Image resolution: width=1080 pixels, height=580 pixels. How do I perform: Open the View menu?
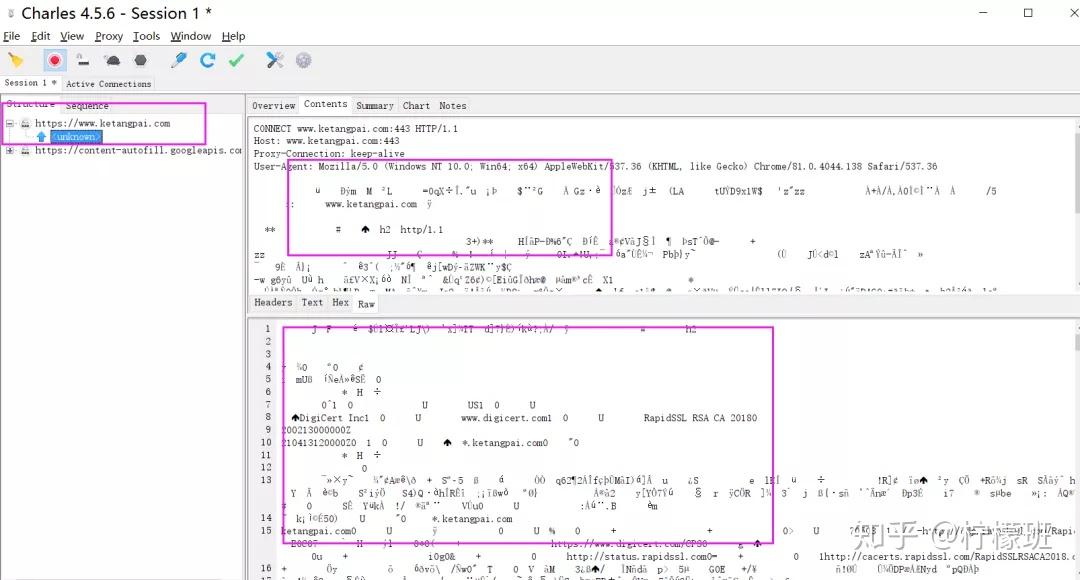point(72,36)
